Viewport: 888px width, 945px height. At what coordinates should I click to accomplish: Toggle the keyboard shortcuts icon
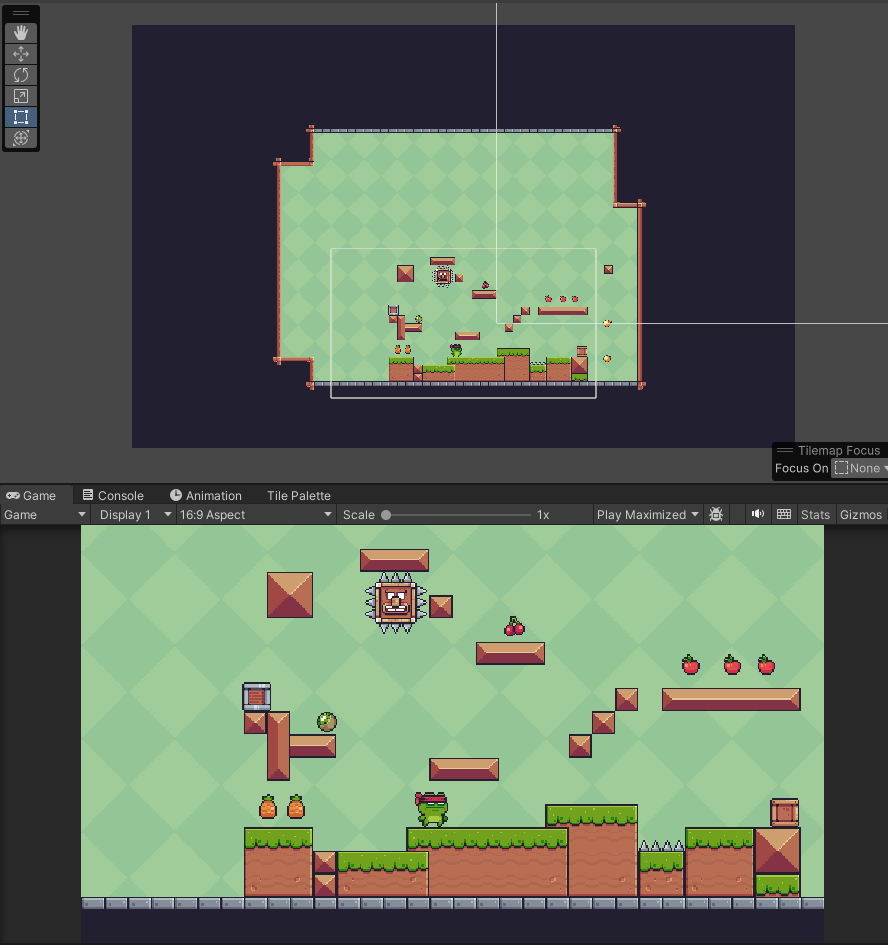click(784, 514)
